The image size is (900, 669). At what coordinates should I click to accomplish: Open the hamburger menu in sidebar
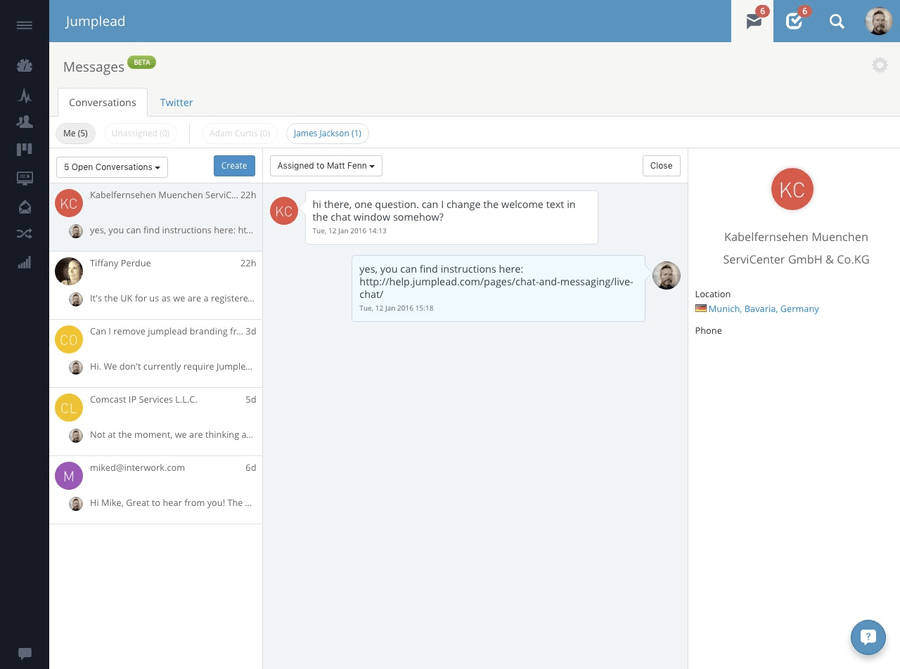(x=24, y=25)
